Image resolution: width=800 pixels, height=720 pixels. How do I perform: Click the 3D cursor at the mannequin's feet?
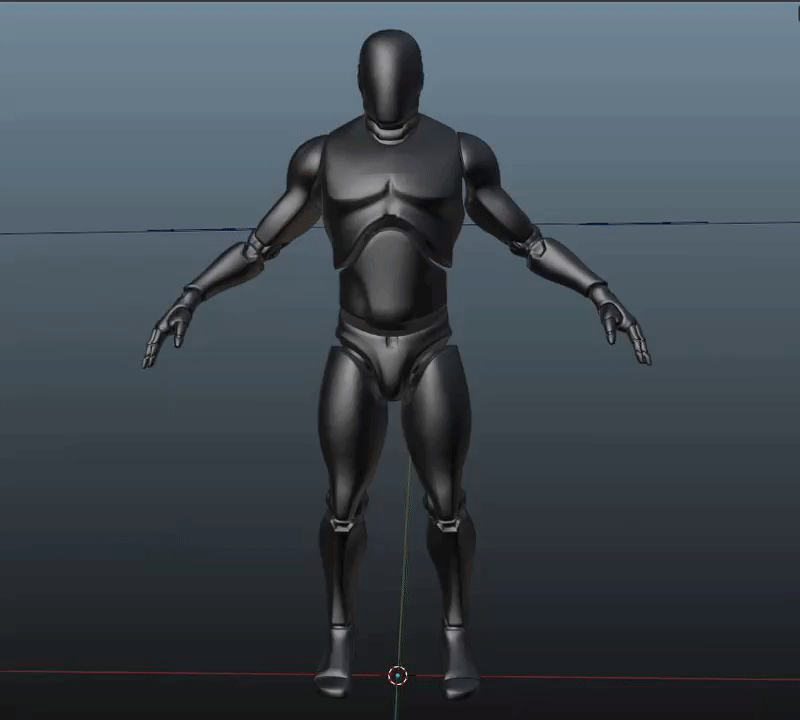pyautogui.click(x=397, y=676)
